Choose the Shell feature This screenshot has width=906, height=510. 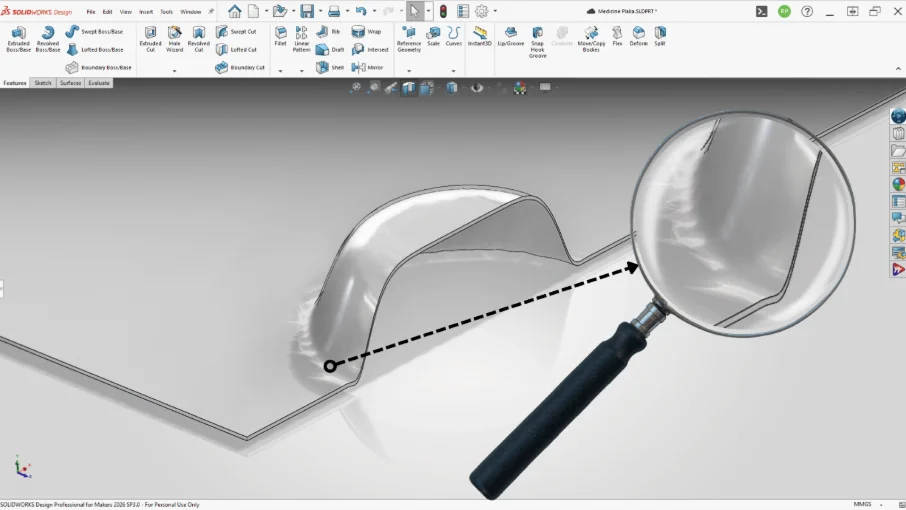tap(330, 67)
